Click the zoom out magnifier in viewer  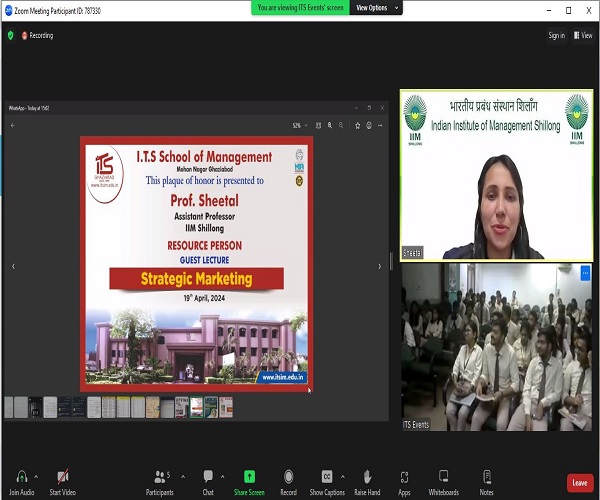341,125
